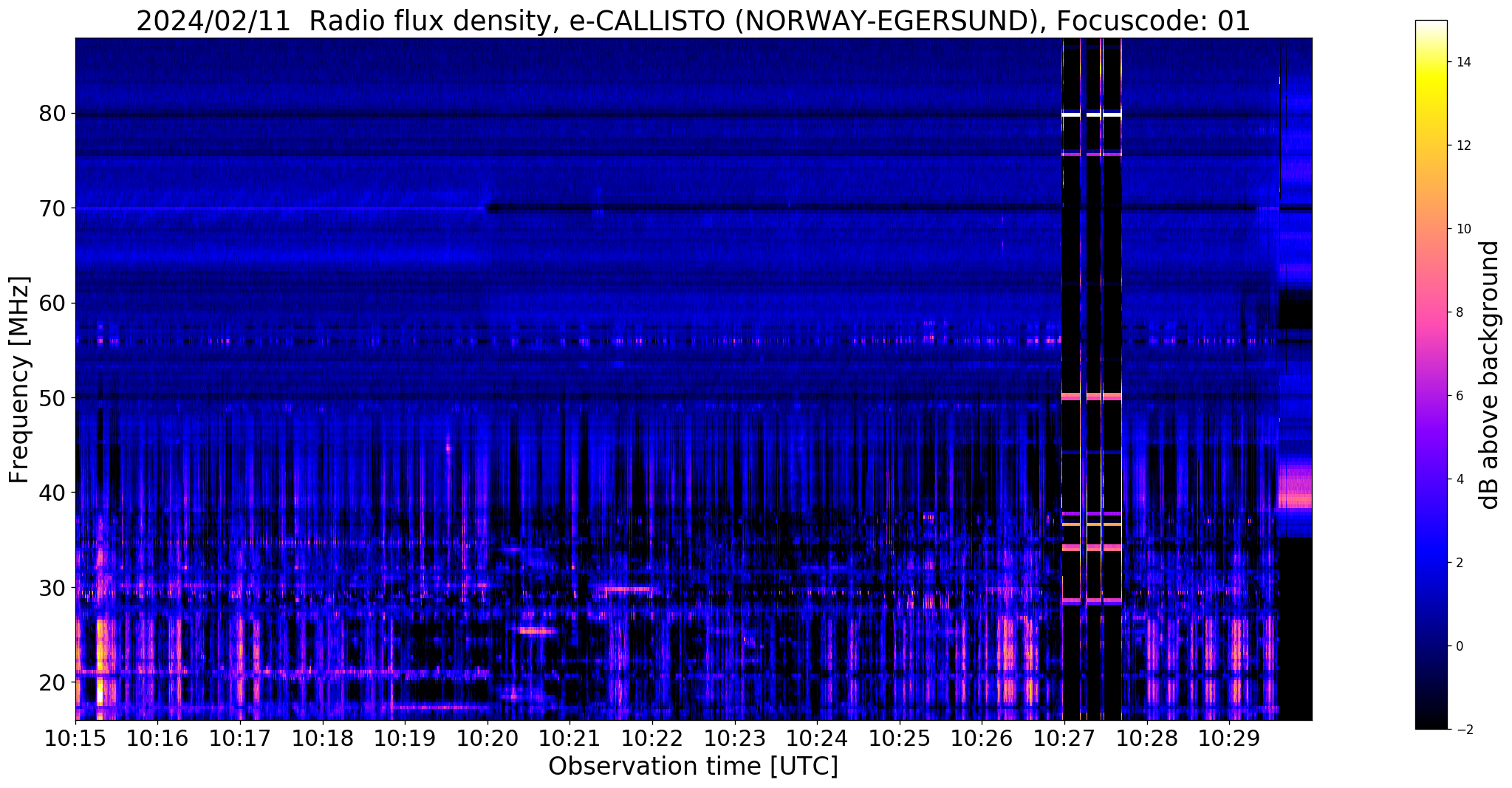Click the 40 MHz frequency tick label

(x=52, y=493)
